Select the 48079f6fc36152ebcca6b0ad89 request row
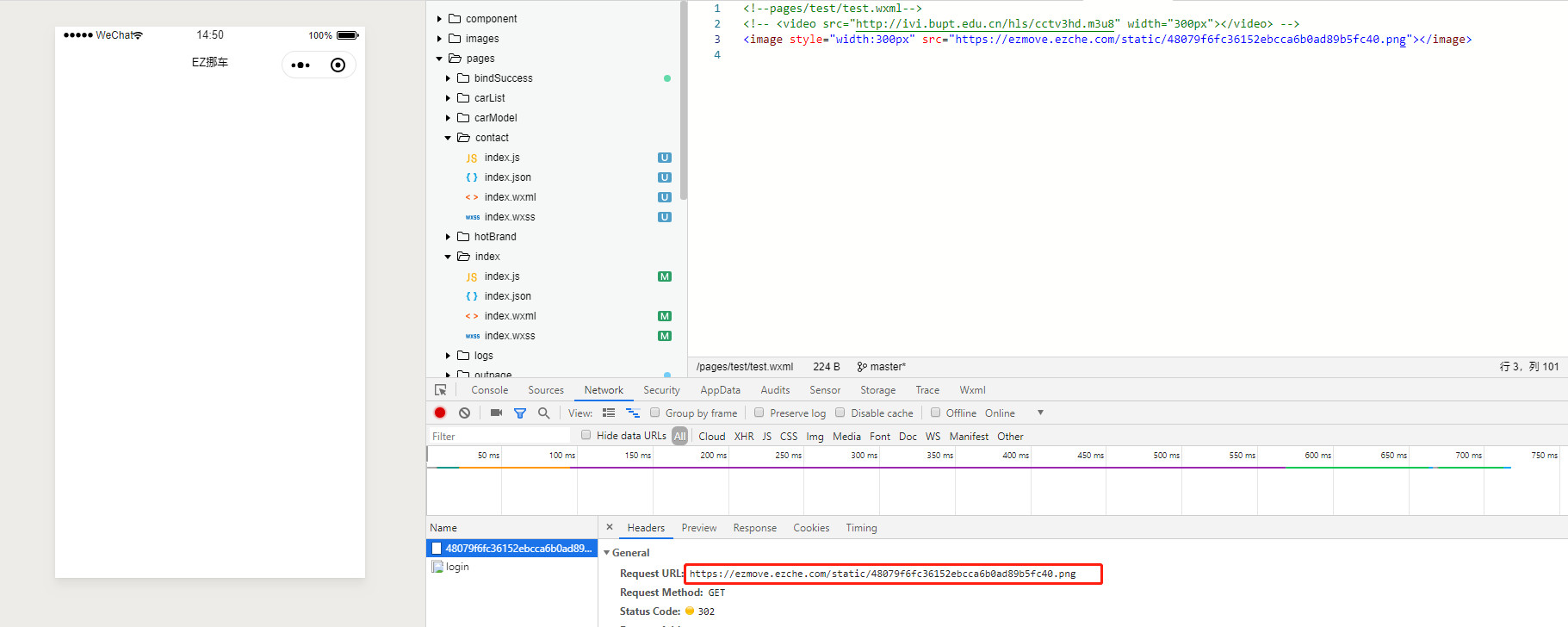Screen dimensions: 1568x627 tap(512, 549)
